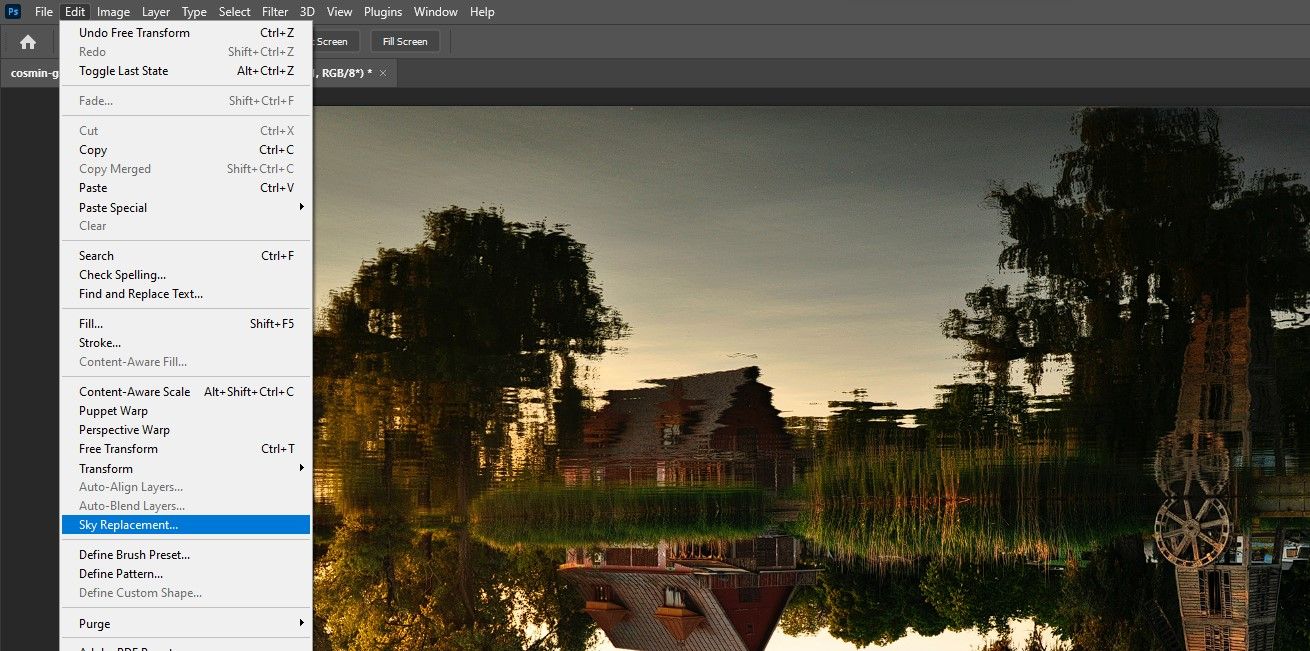1310x651 pixels.
Task: Choose Free Transform
Action: tap(186, 449)
